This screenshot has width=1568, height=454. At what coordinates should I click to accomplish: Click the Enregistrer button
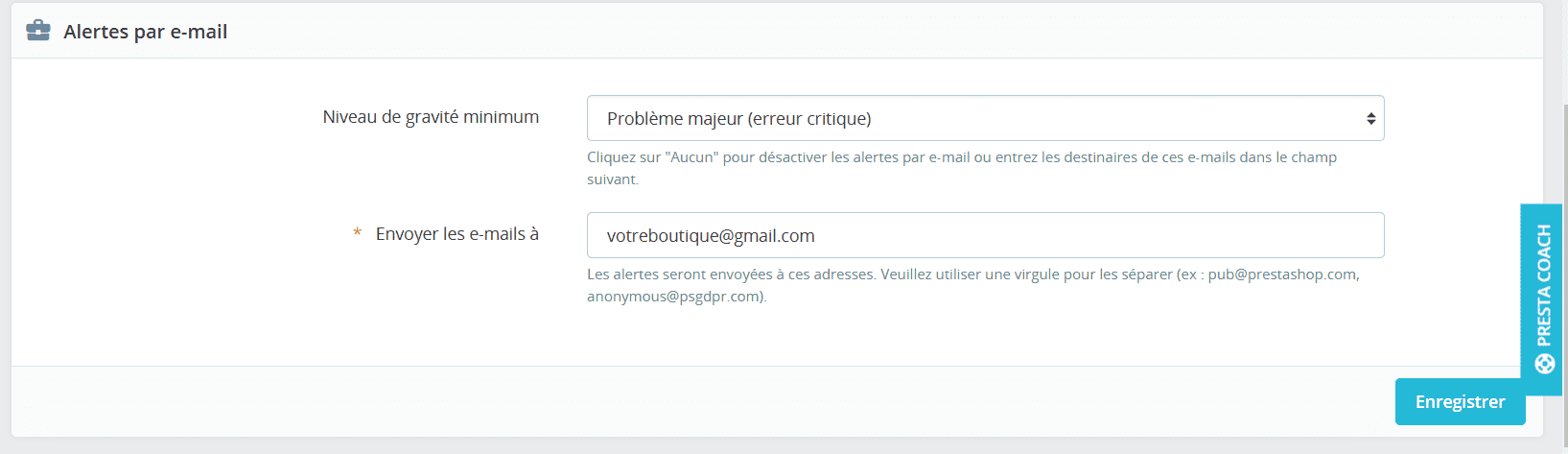coord(1460,401)
